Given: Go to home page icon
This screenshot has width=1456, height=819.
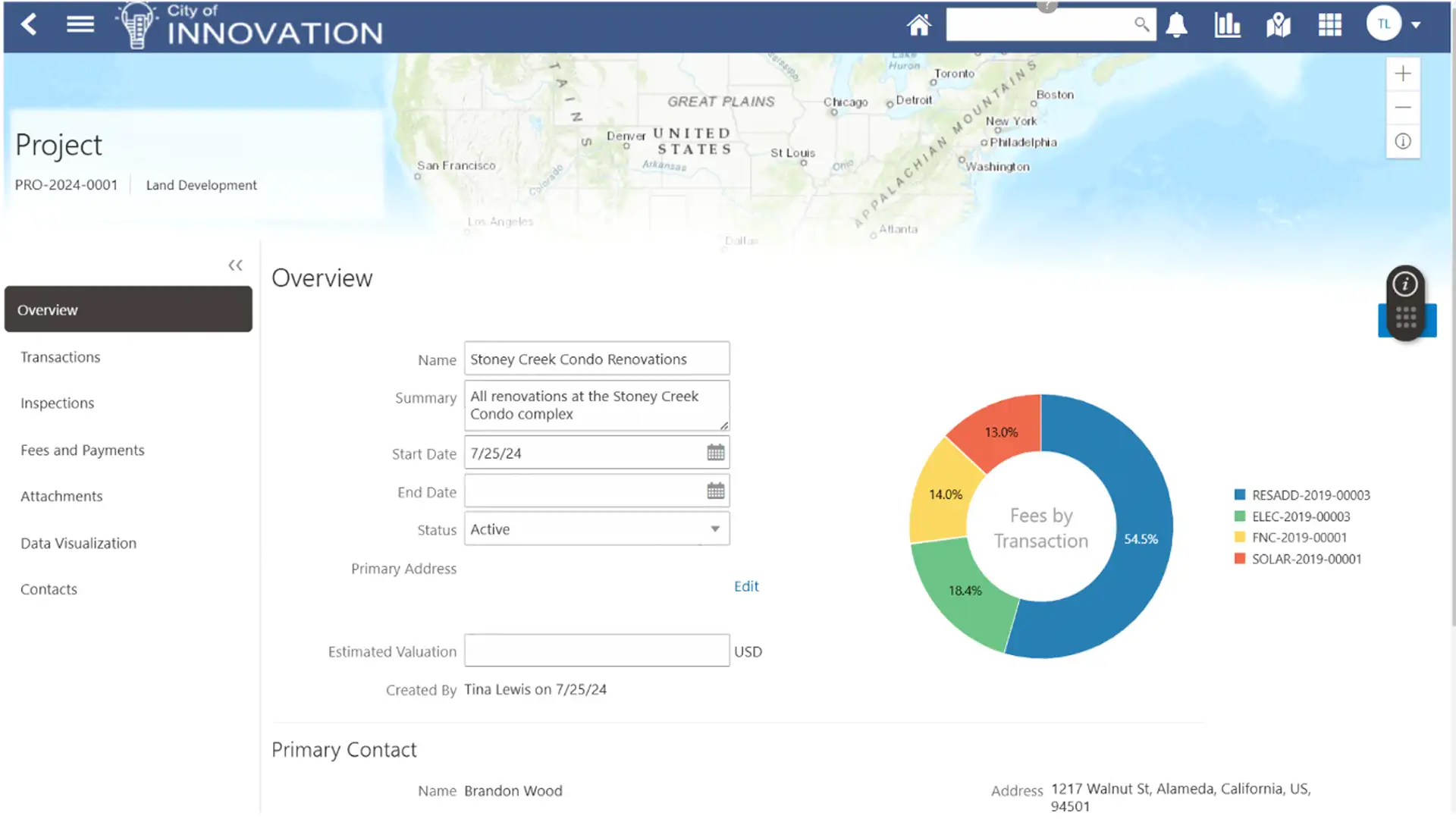Looking at the screenshot, I should (918, 25).
